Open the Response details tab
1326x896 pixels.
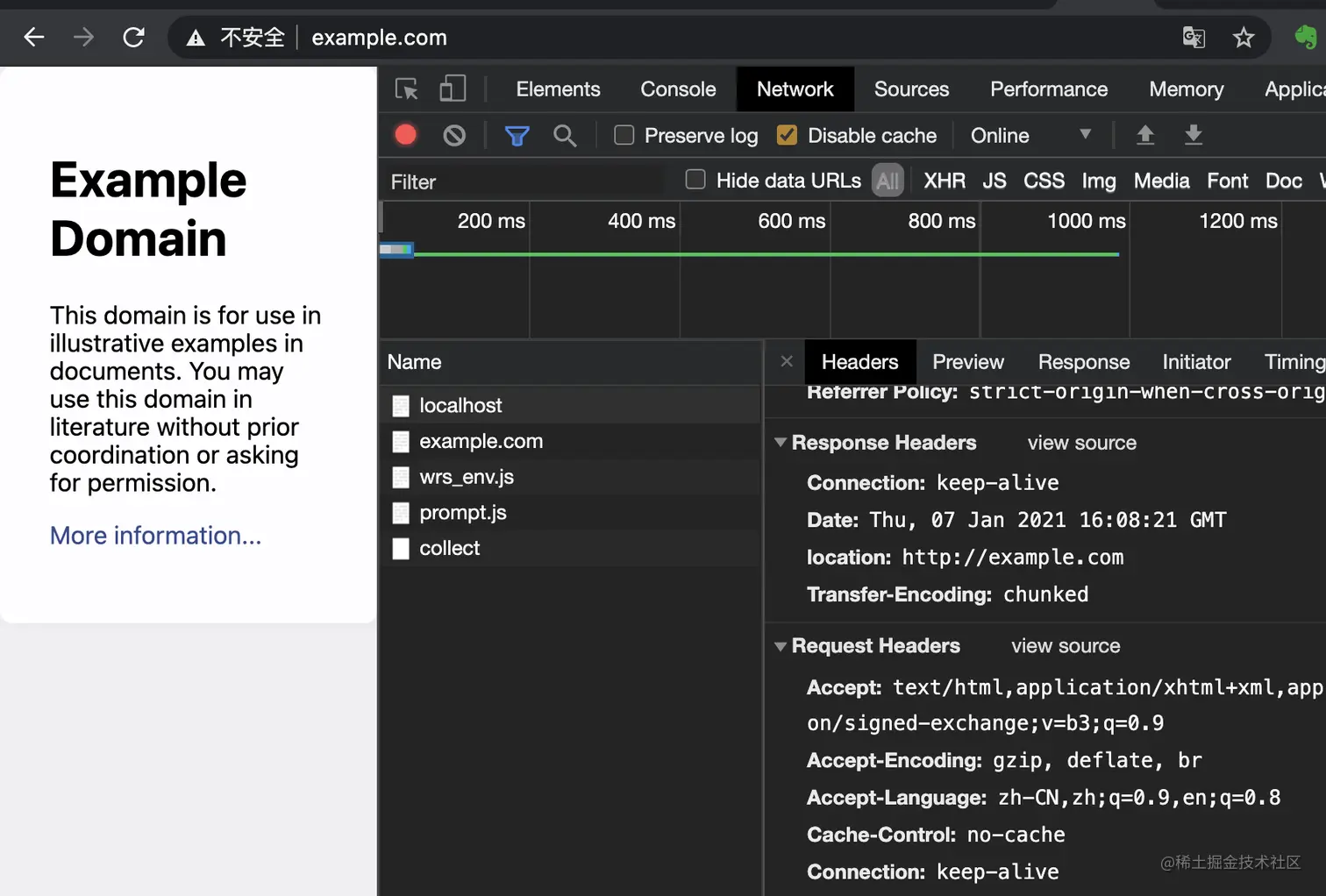click(x=1084, y=362)
